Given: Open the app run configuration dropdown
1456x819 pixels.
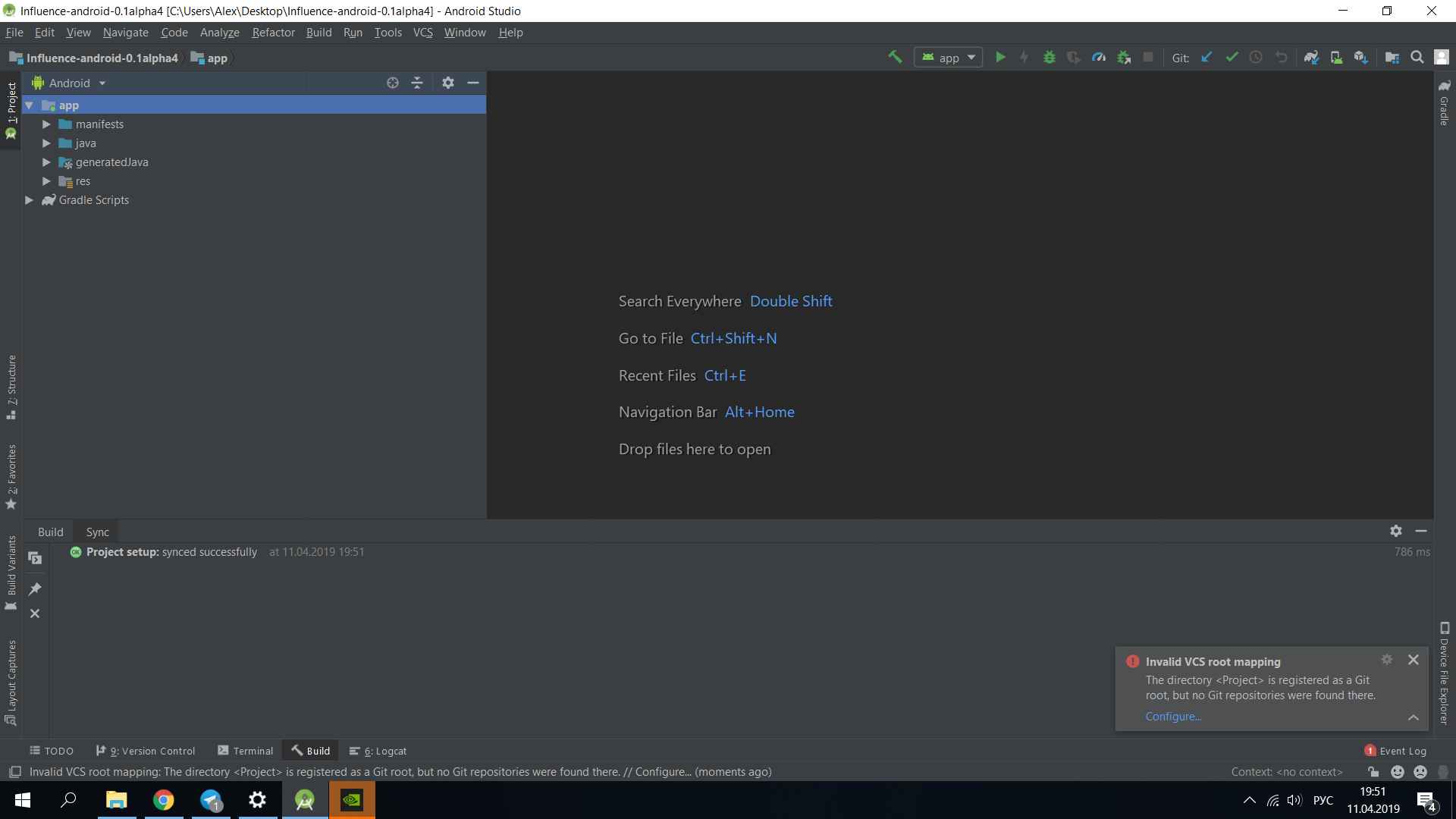Looking at the screenshot, I should click(949, 58).
